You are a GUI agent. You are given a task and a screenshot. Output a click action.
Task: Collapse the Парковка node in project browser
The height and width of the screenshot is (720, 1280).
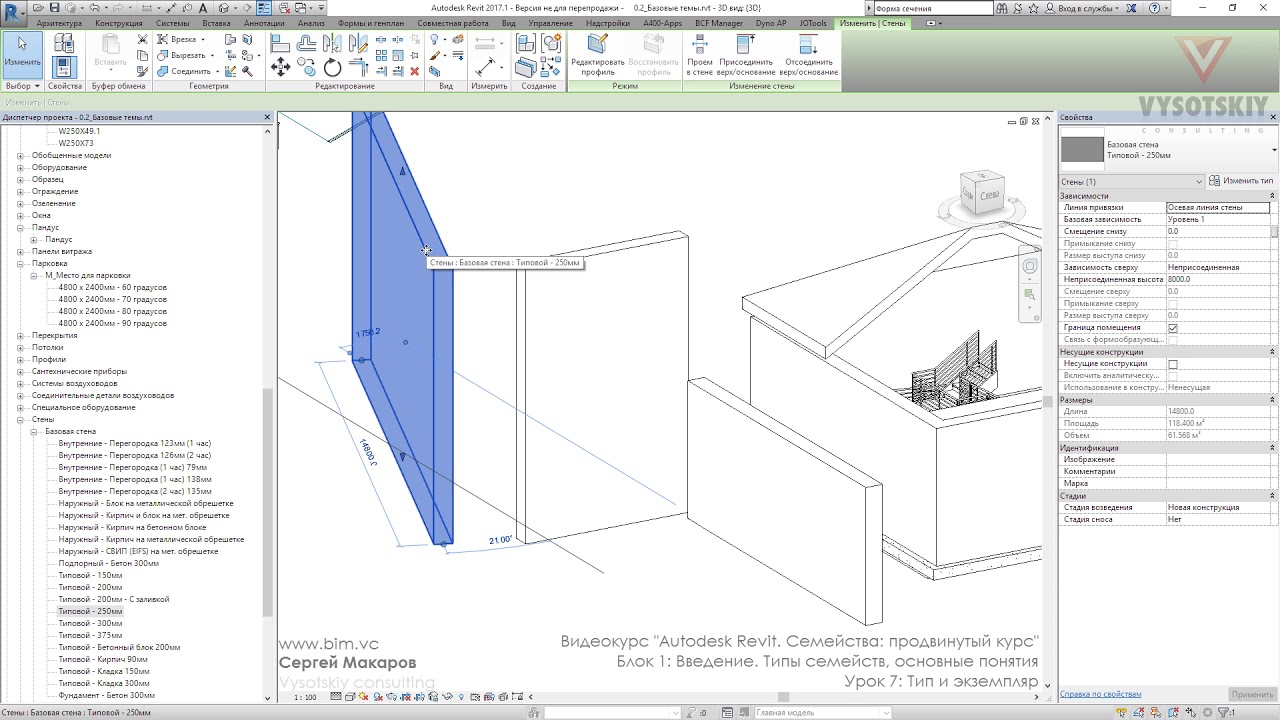(21, 264)
